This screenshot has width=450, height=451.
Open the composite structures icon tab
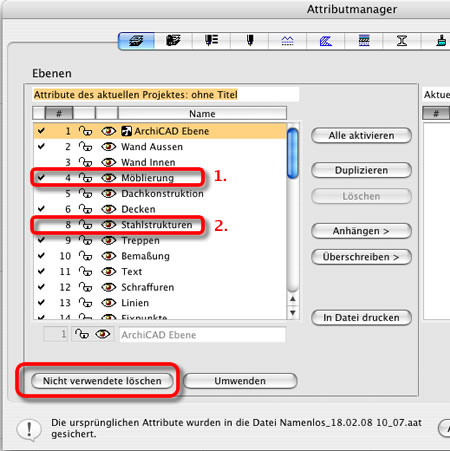[x=364, y=41]
